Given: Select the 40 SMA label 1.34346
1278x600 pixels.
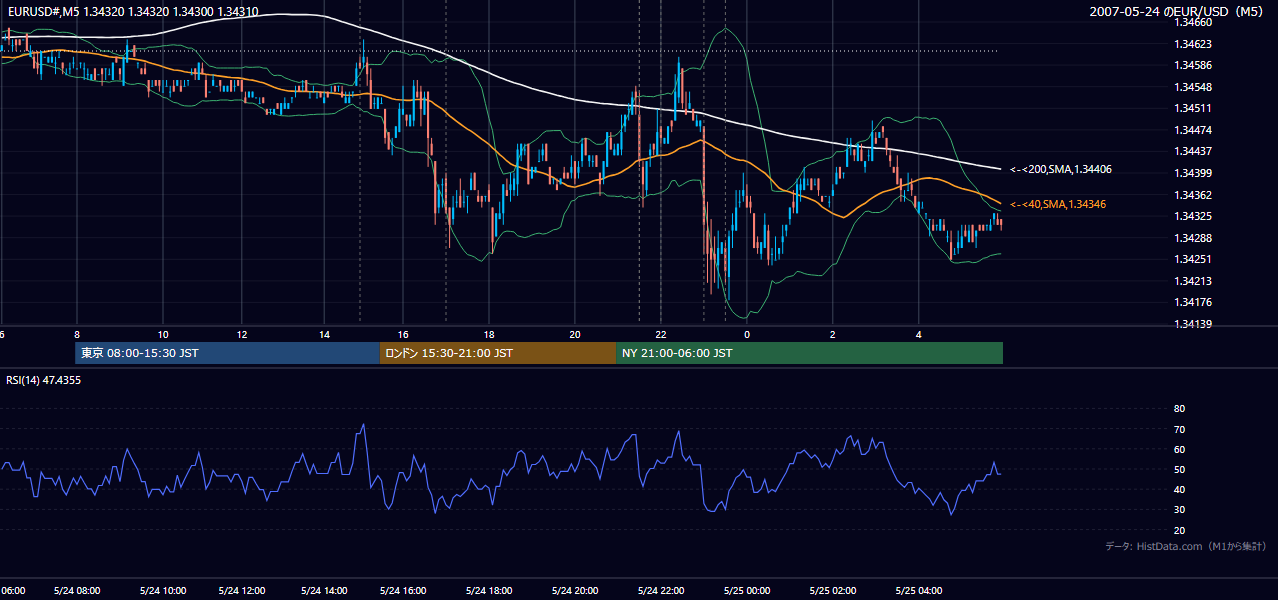Looking at the screenshot, I should [1058, 204].
